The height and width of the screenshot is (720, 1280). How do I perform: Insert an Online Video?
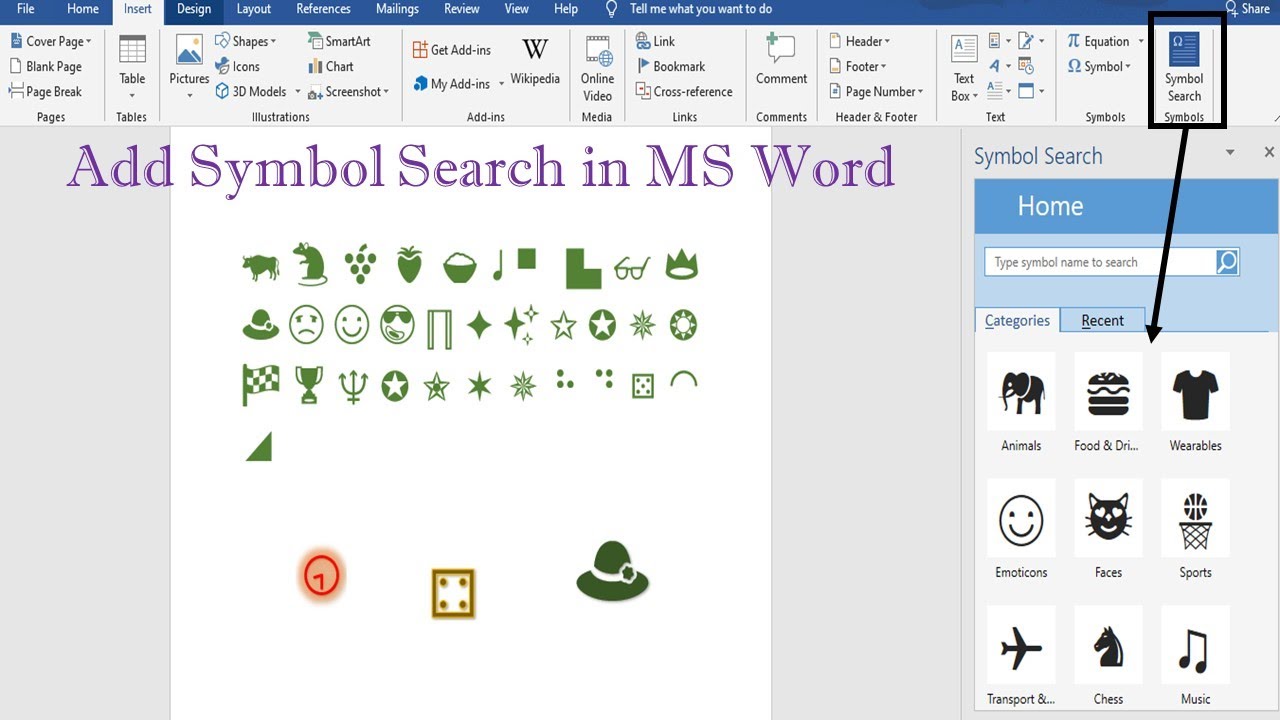pos(597,67)
